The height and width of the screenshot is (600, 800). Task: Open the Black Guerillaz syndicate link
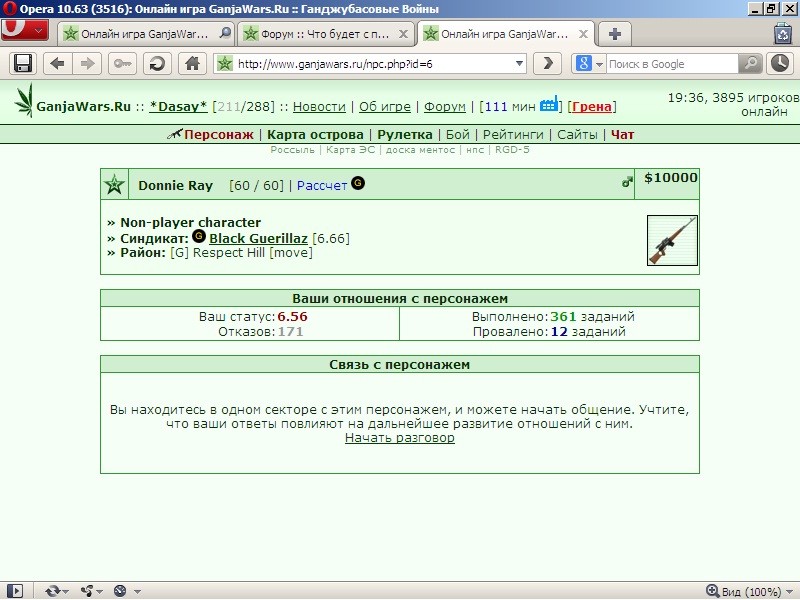258,239
